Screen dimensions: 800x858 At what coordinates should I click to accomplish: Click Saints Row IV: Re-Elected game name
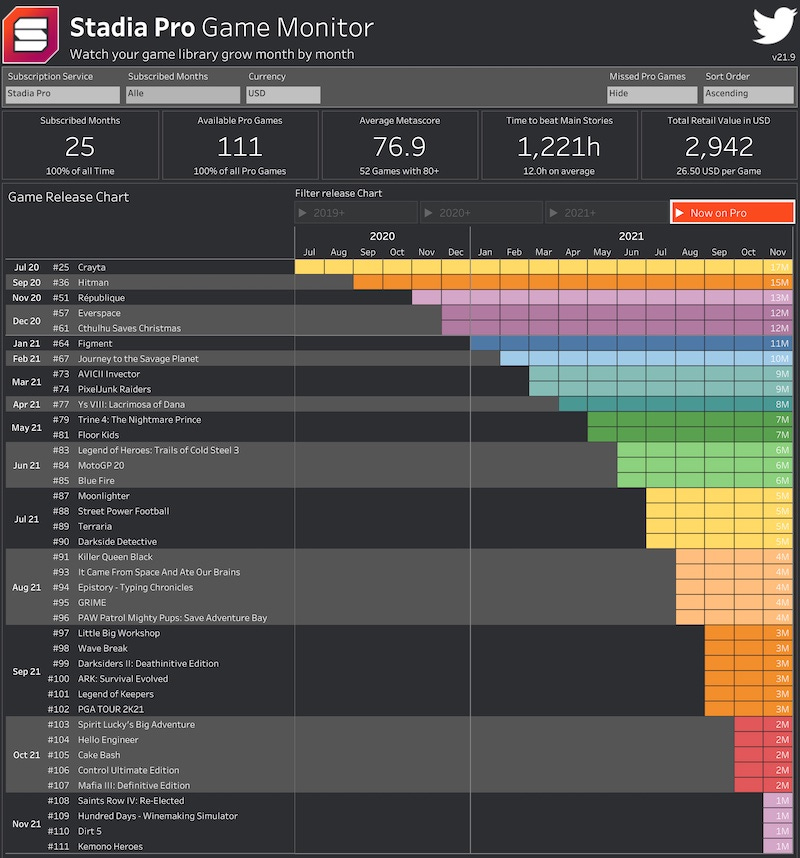pos(131,801)
